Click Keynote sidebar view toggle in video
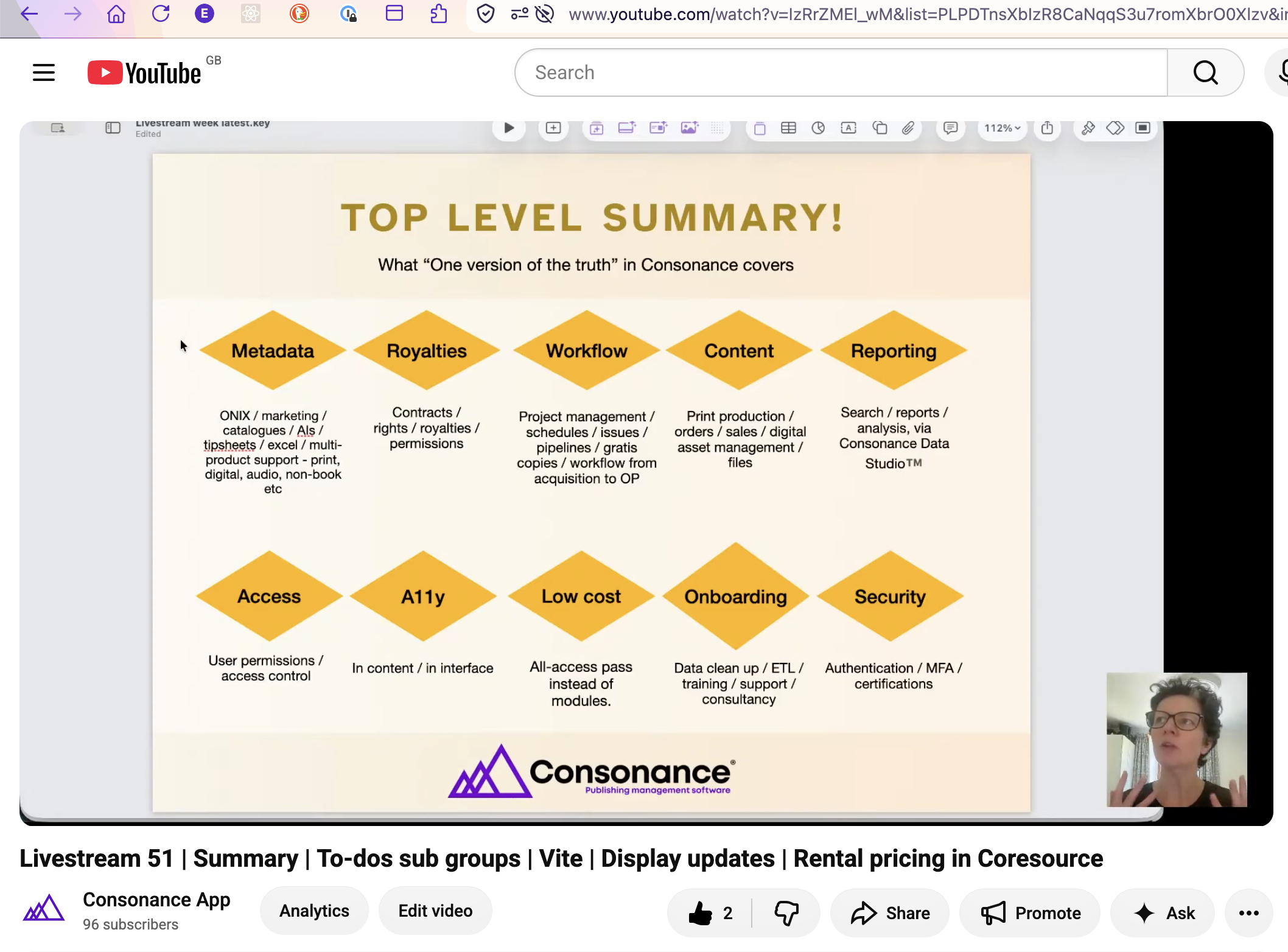This screenshot has width=1288, height=952. pos(113,128)
